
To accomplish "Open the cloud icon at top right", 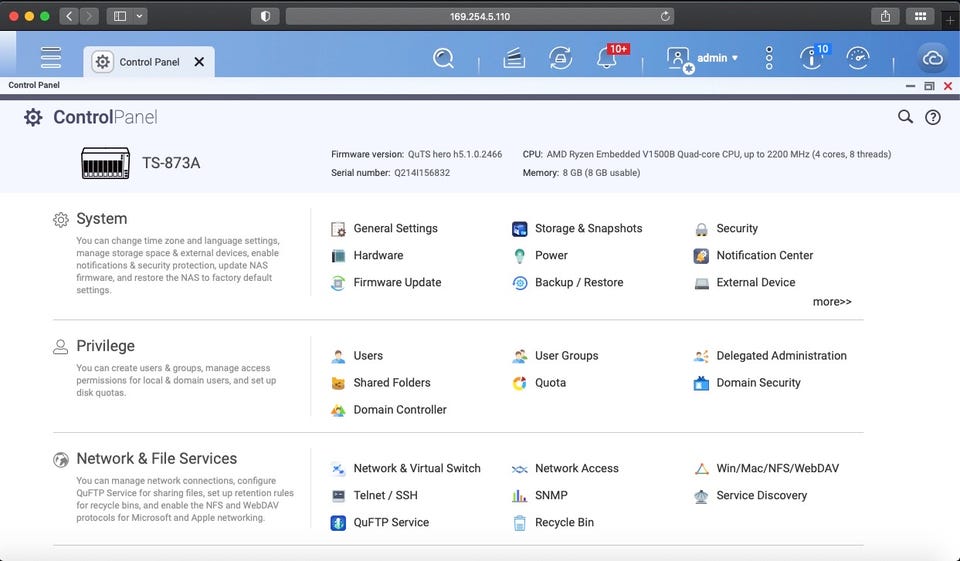I will (x=932, y=58).
